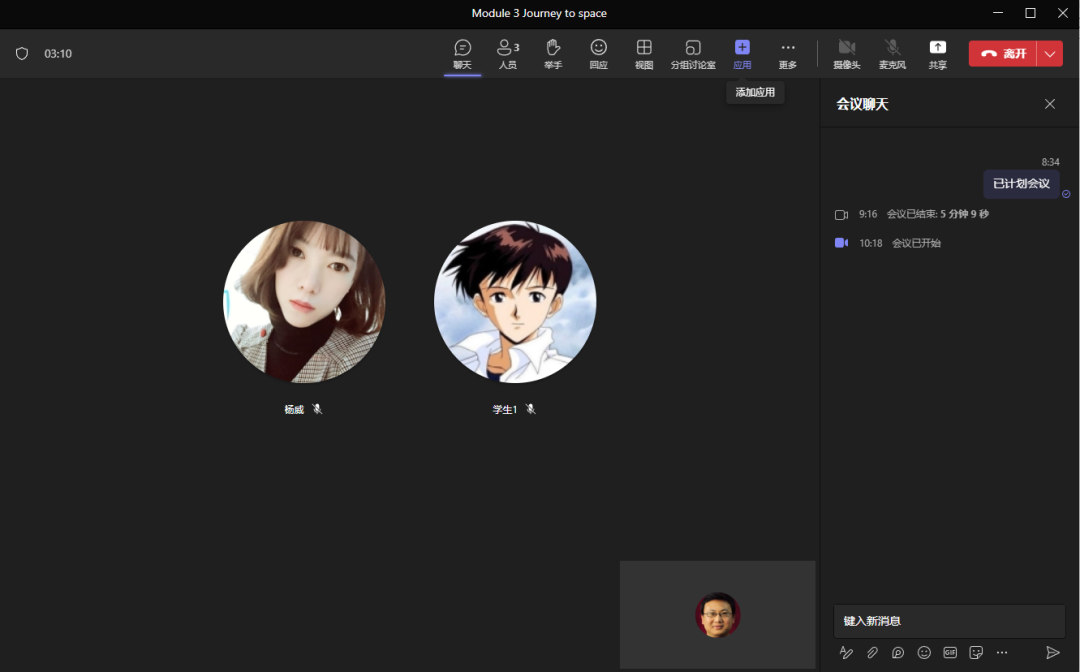Share content with 共享 button
This screenshot has width=1080, height=672.
tap(937, 54)
